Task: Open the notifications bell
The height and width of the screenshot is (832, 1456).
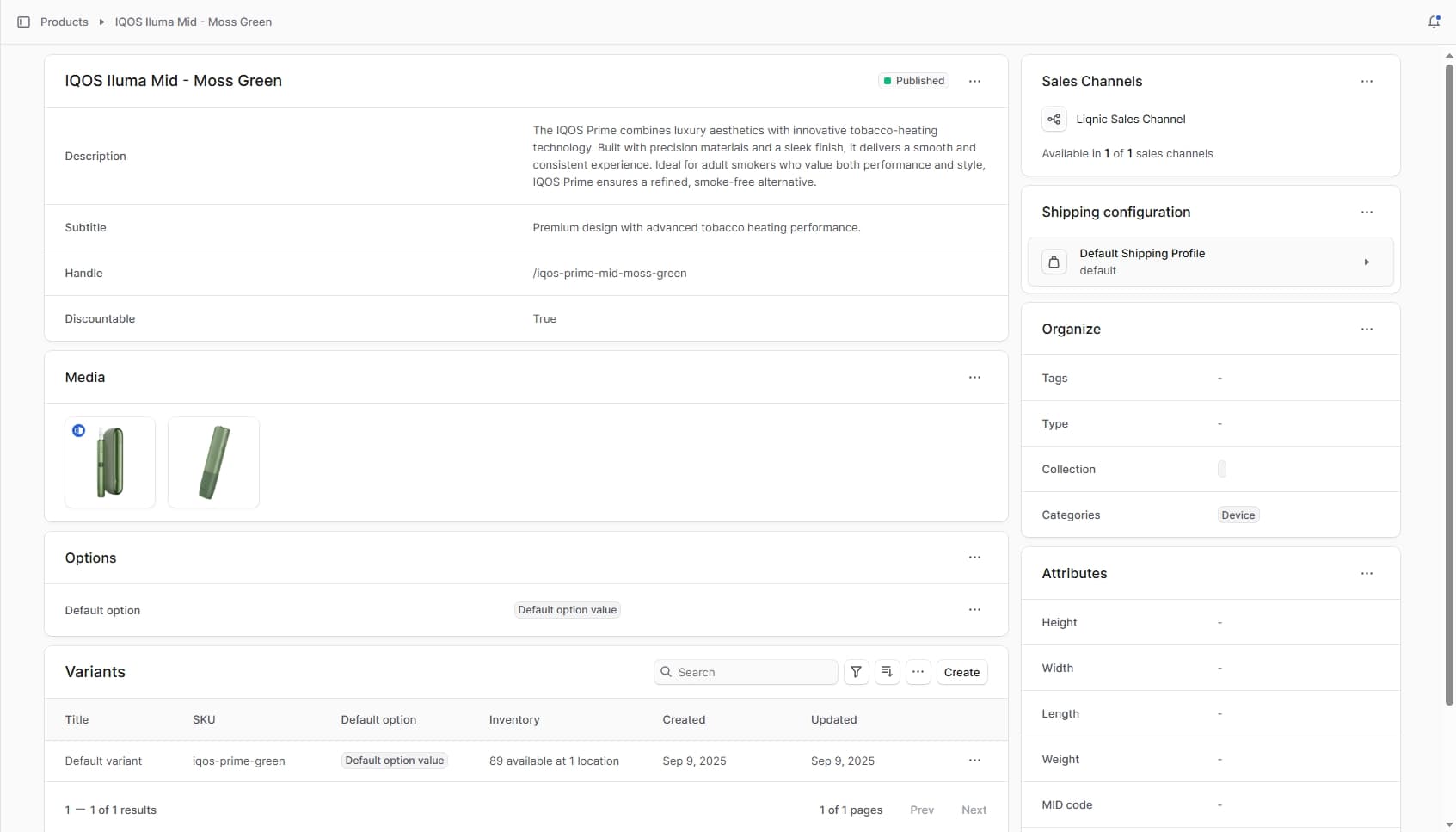Action: click(1433, 22)
